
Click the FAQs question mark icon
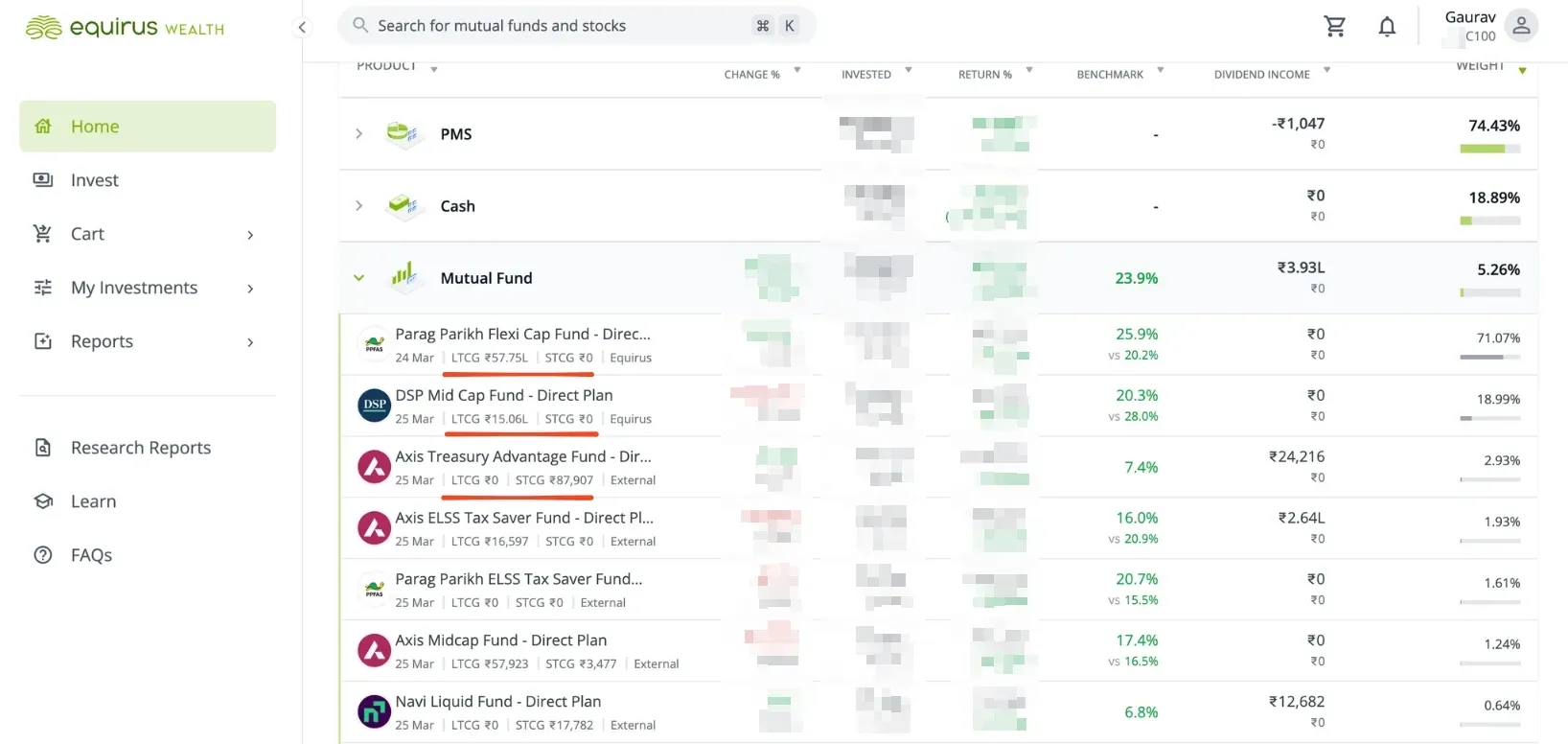[x=43, y=554]
